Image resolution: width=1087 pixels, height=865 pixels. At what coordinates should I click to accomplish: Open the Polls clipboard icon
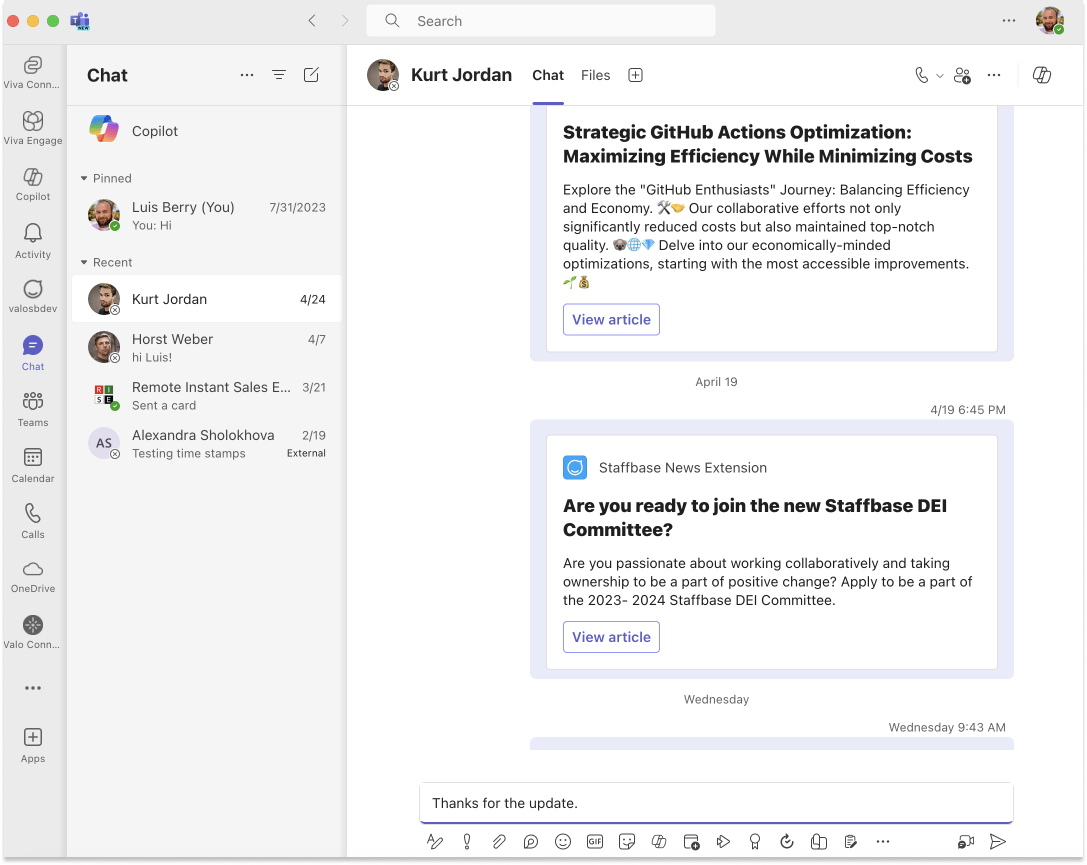[x=851, y=841]
